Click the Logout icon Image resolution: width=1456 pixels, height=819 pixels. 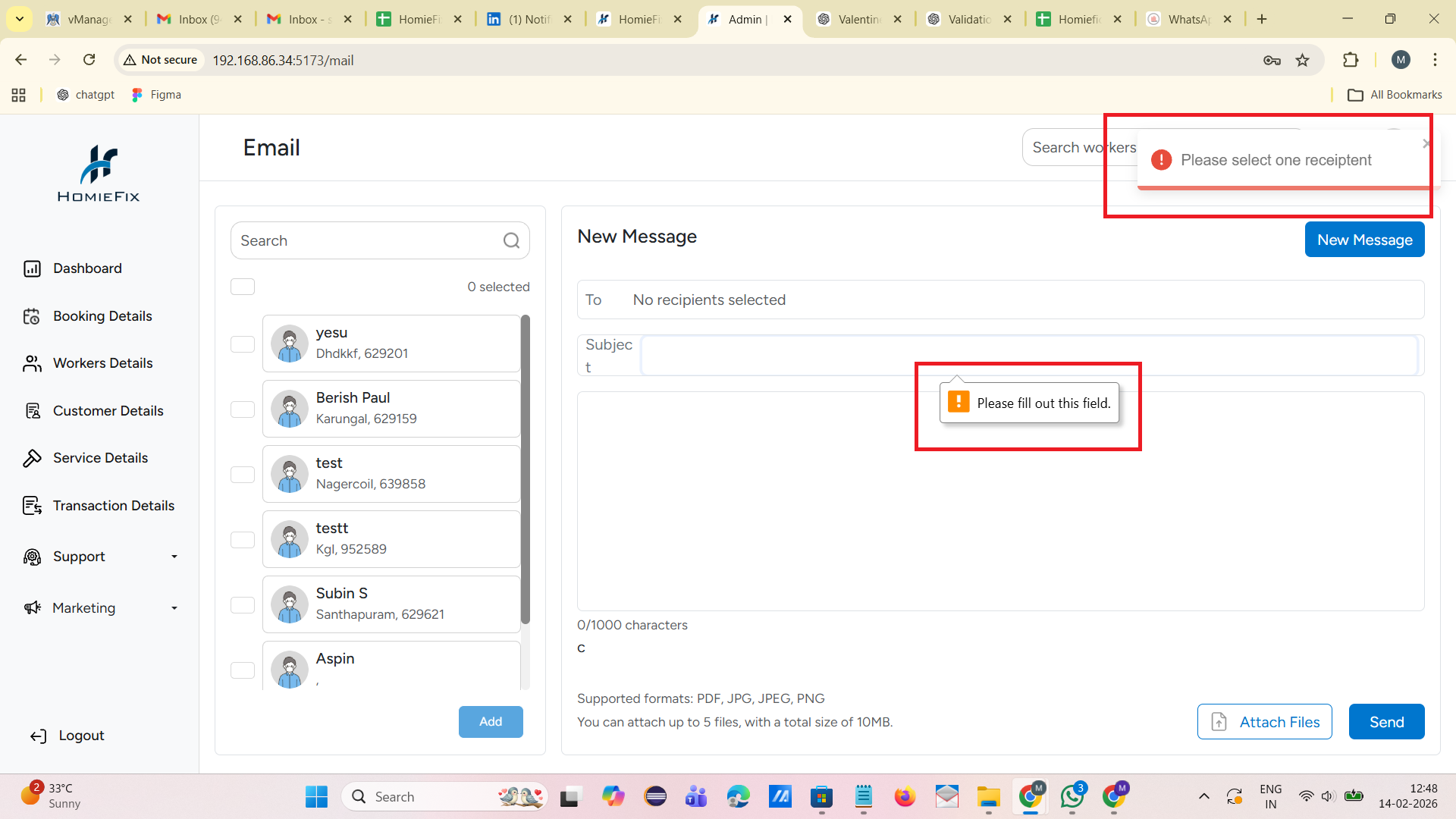(38, 736)
